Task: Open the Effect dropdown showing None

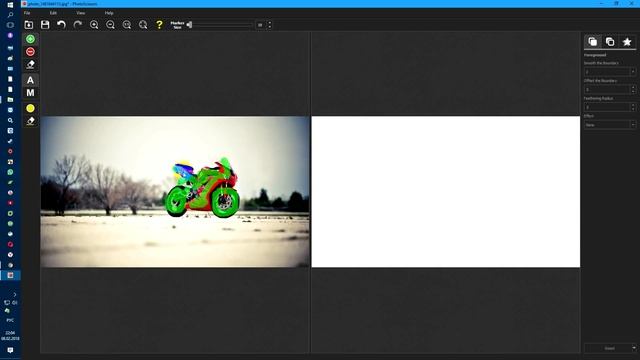Action: coord(610,125)
